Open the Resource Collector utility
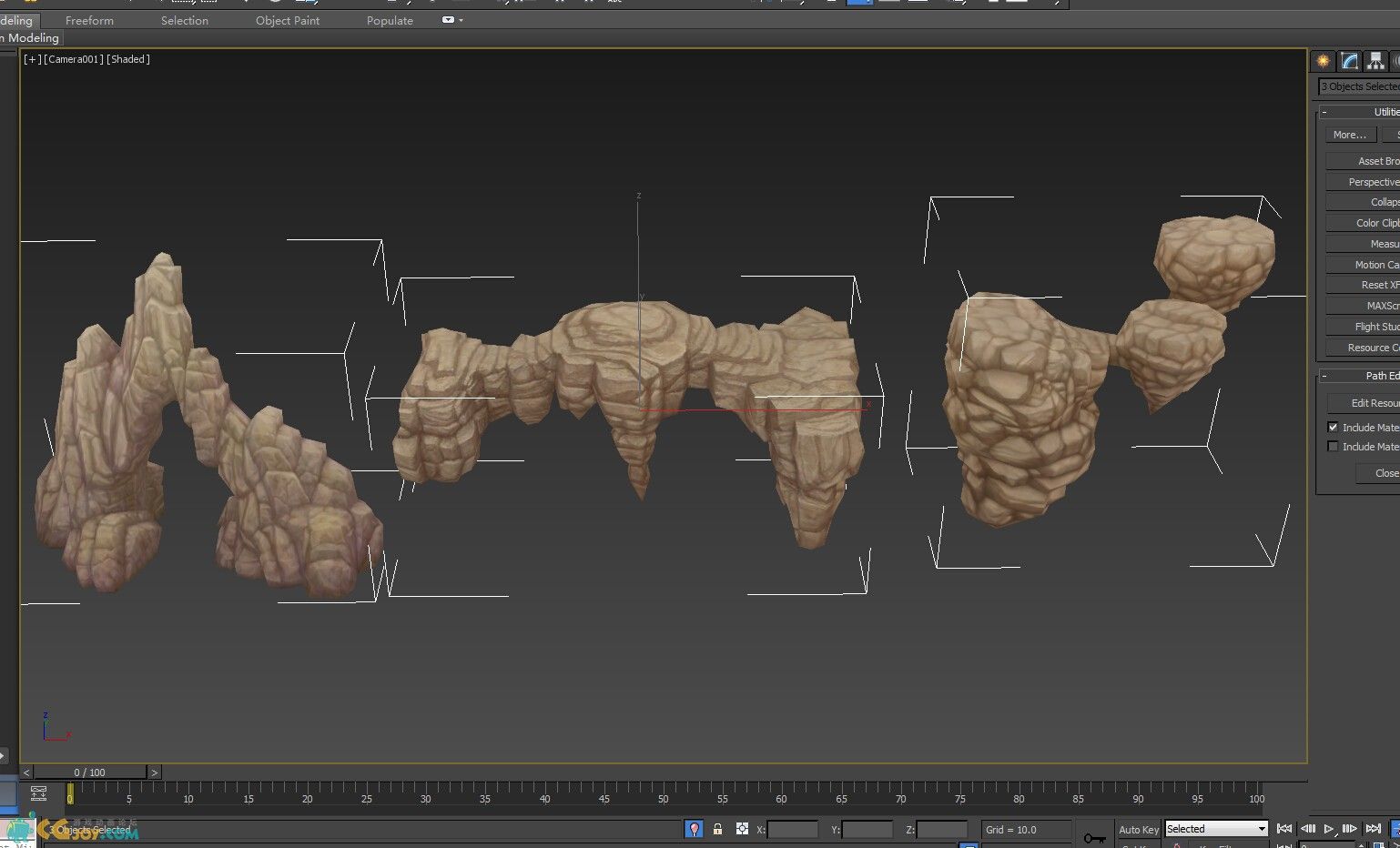This screenshot has height=848, width=1400. 1363,348
